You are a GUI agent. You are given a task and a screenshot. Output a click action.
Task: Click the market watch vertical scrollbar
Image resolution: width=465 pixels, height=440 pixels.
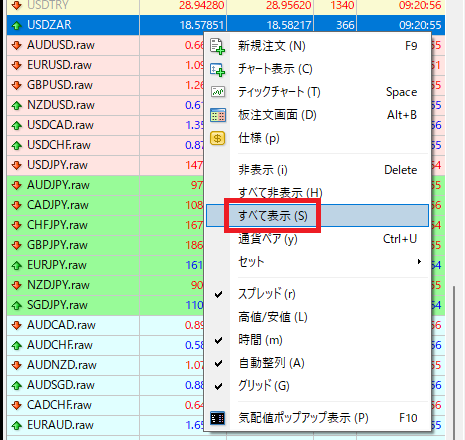point(453,363)
